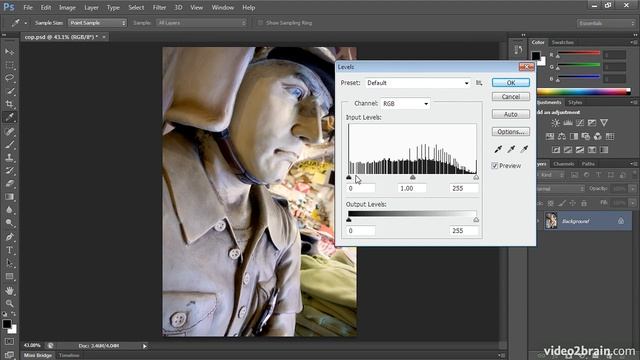Swap foreground and background colors
Image resolution: width=640 pixels, height=360 pixels.
pyautogui.click(x=13, y=314)
